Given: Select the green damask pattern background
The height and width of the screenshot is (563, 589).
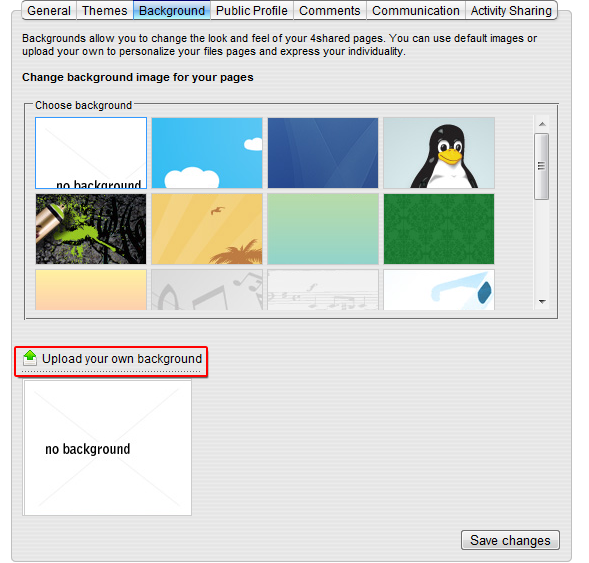Looking at the screenshot, I should click(439, 229).
